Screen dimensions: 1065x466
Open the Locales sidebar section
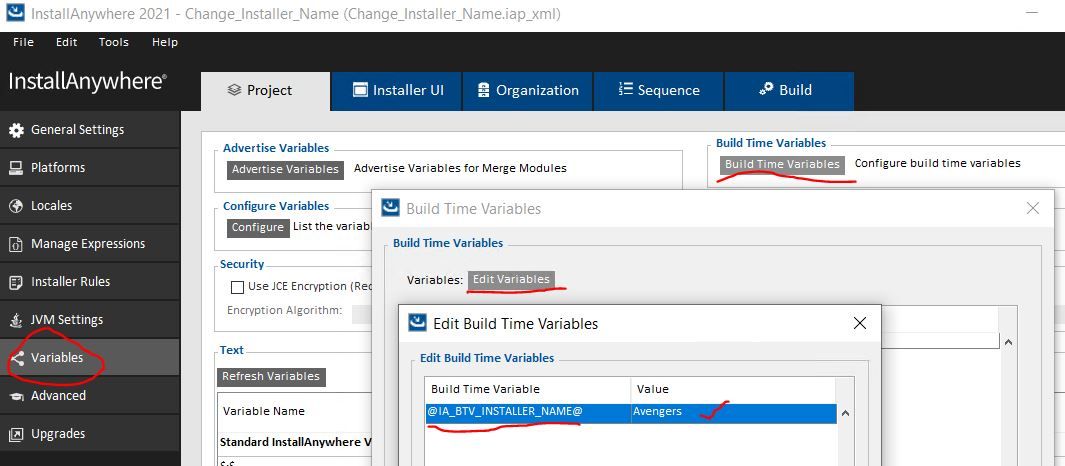[90, 206]
